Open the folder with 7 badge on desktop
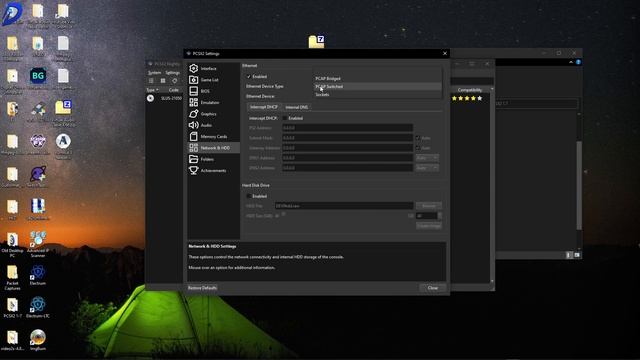 tap(316, 41)
